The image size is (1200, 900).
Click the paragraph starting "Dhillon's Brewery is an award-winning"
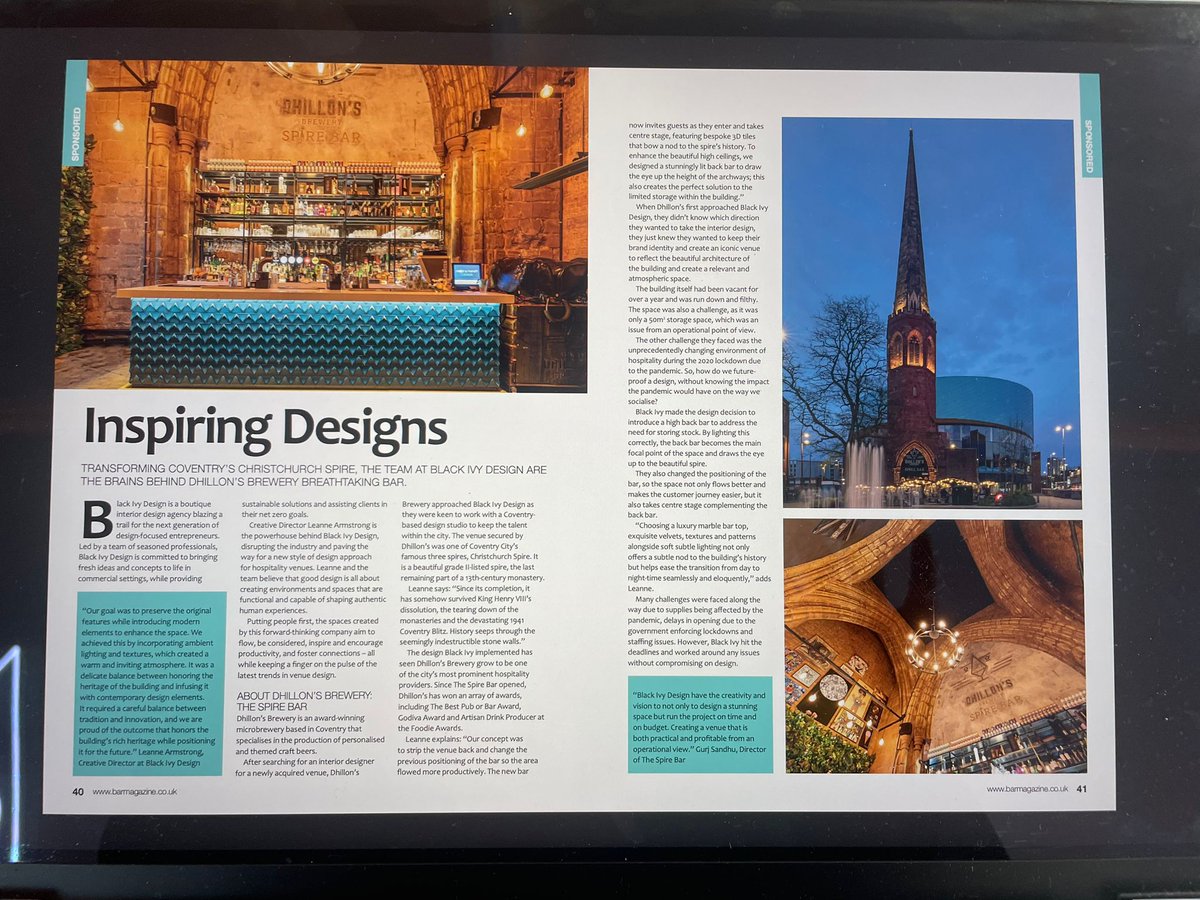tap(309, 735)
